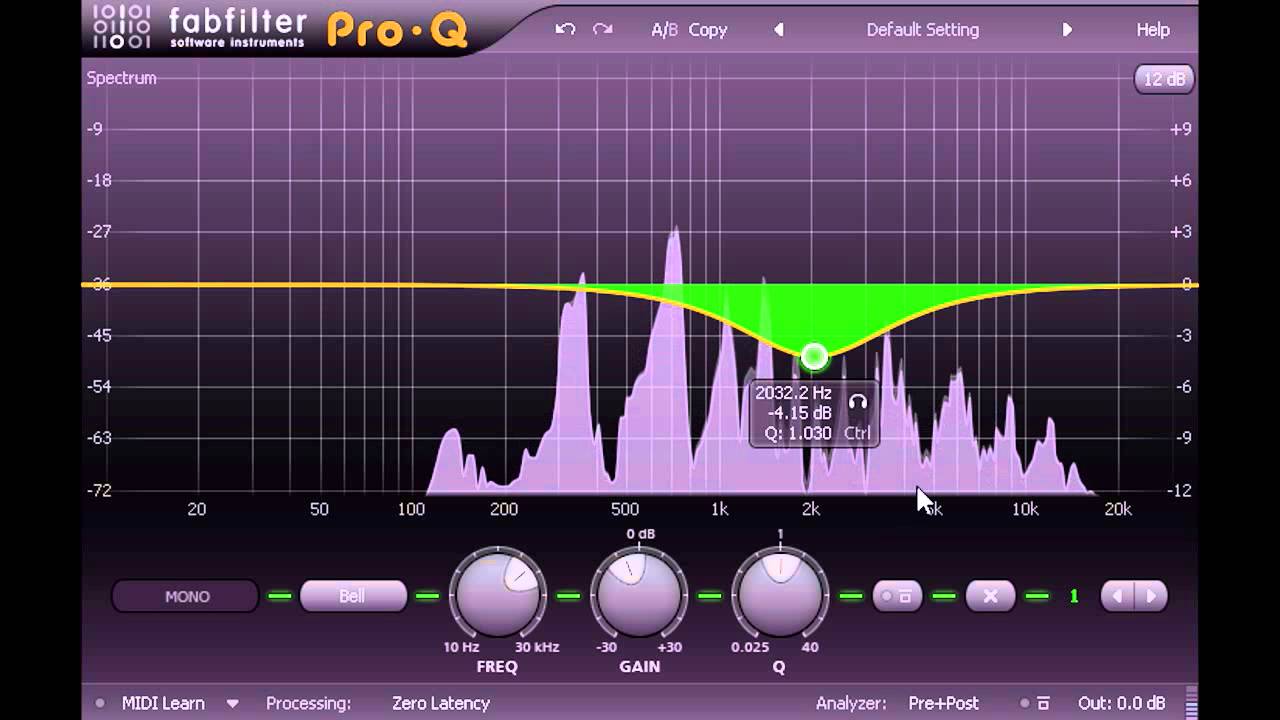This screenshot has height=720, width=1280.
Task: Go to next preset with right arrow
Action: tap(1067, 30)
